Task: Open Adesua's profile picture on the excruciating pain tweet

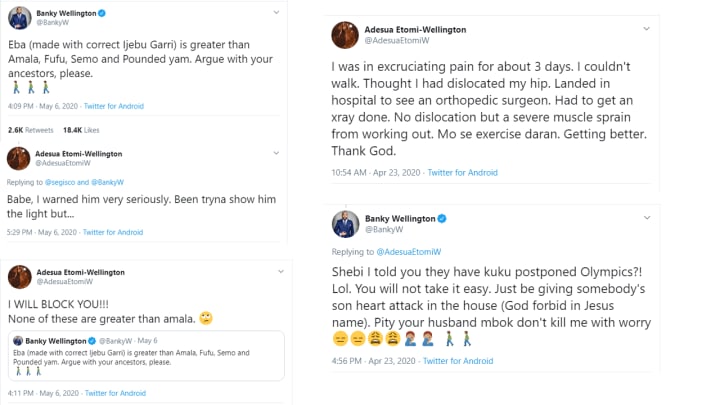Action: pyautogui.click(x=347, y=36)
